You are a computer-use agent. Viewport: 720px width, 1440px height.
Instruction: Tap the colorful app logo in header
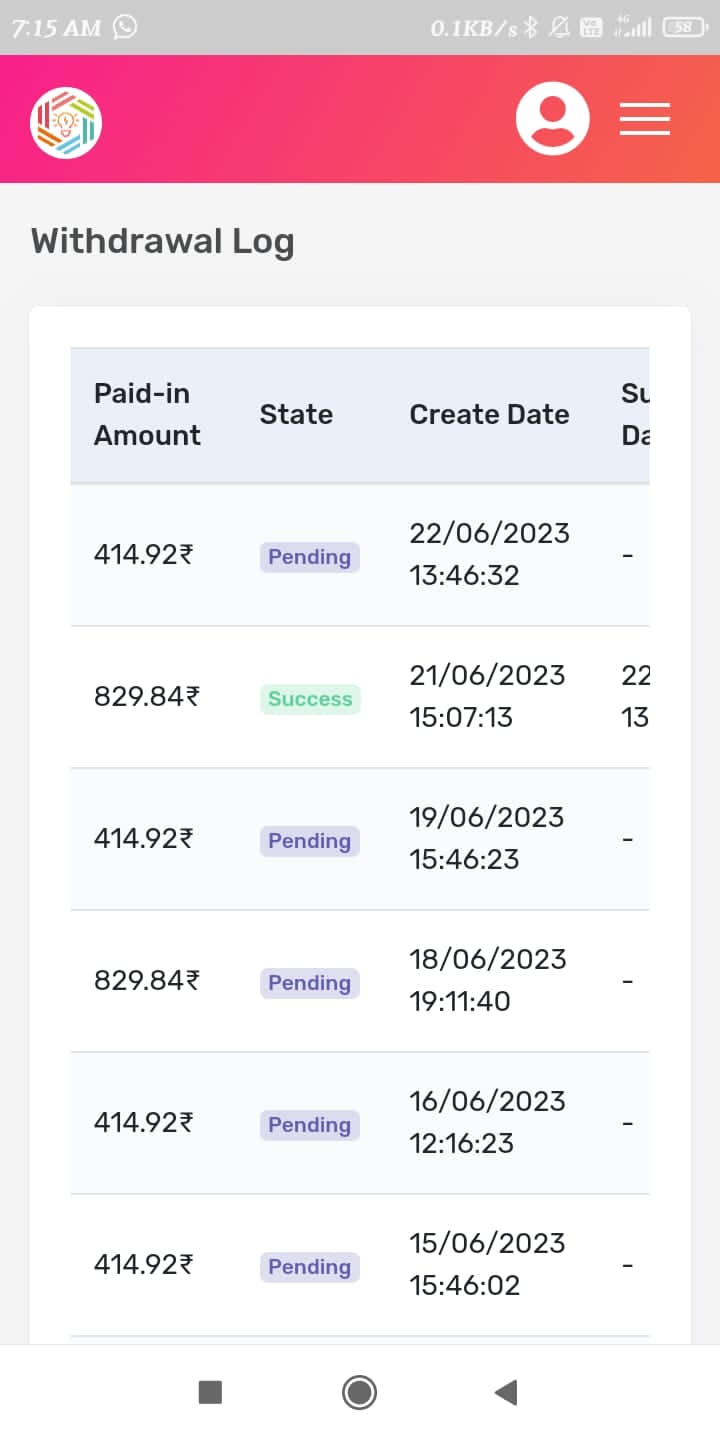pos(66,122)
